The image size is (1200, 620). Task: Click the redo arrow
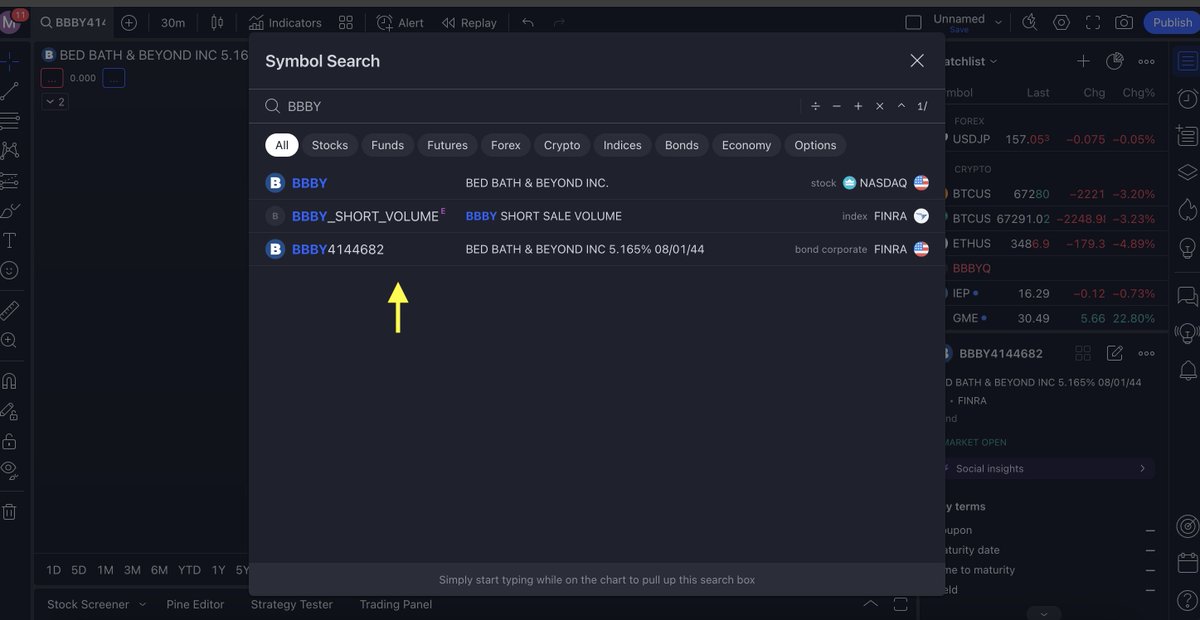pos(559,22)
